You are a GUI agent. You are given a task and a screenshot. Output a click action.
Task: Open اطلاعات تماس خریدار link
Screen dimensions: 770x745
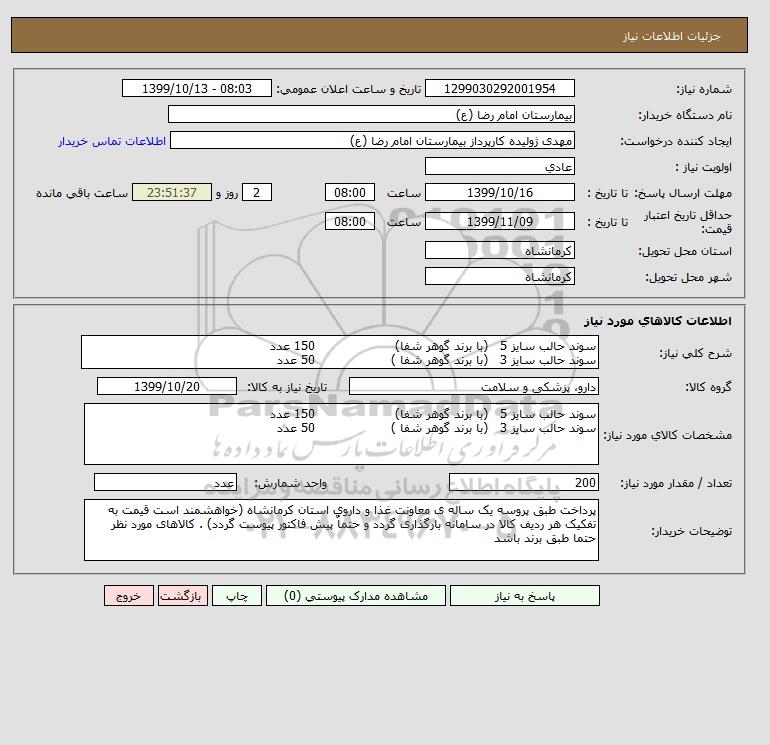coord(112,141)
